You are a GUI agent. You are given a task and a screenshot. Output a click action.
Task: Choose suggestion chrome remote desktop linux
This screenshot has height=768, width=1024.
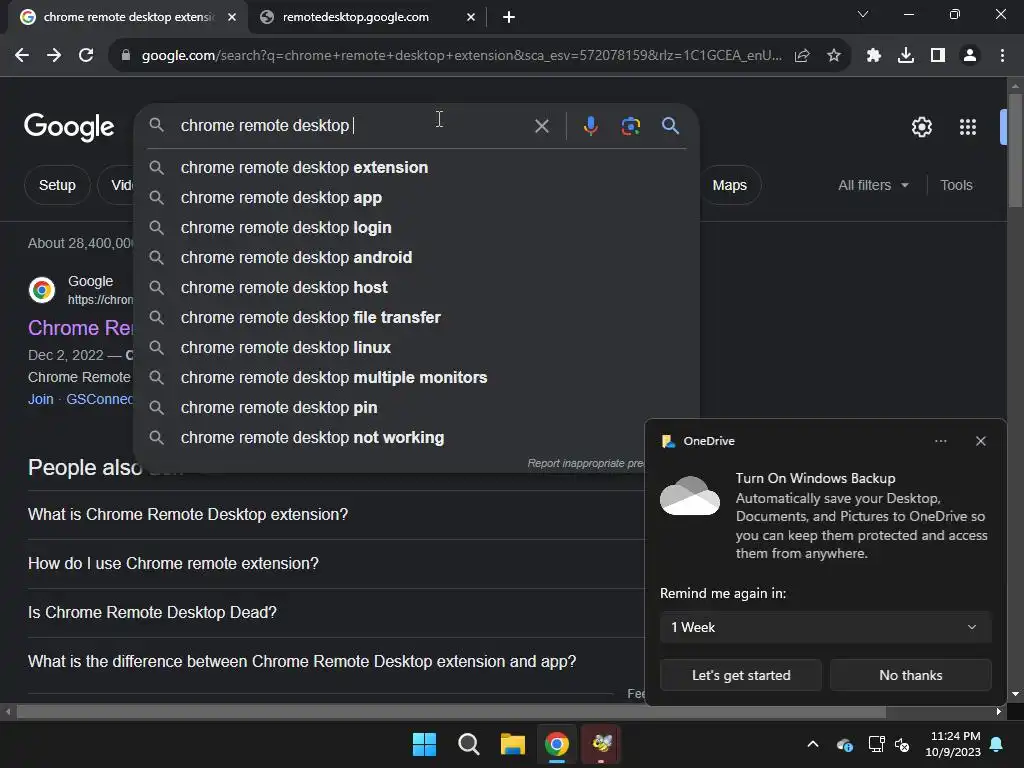416,348
